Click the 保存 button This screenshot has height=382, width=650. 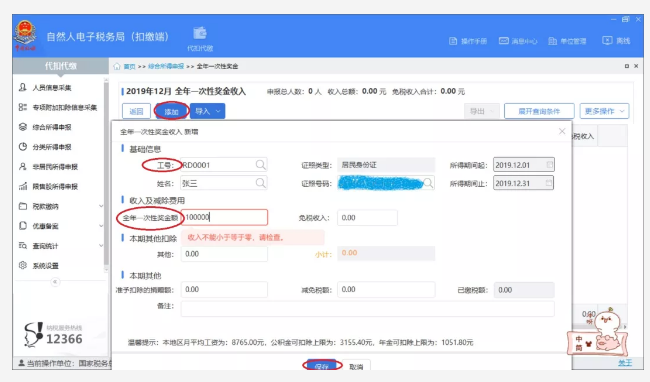(322, 366)
